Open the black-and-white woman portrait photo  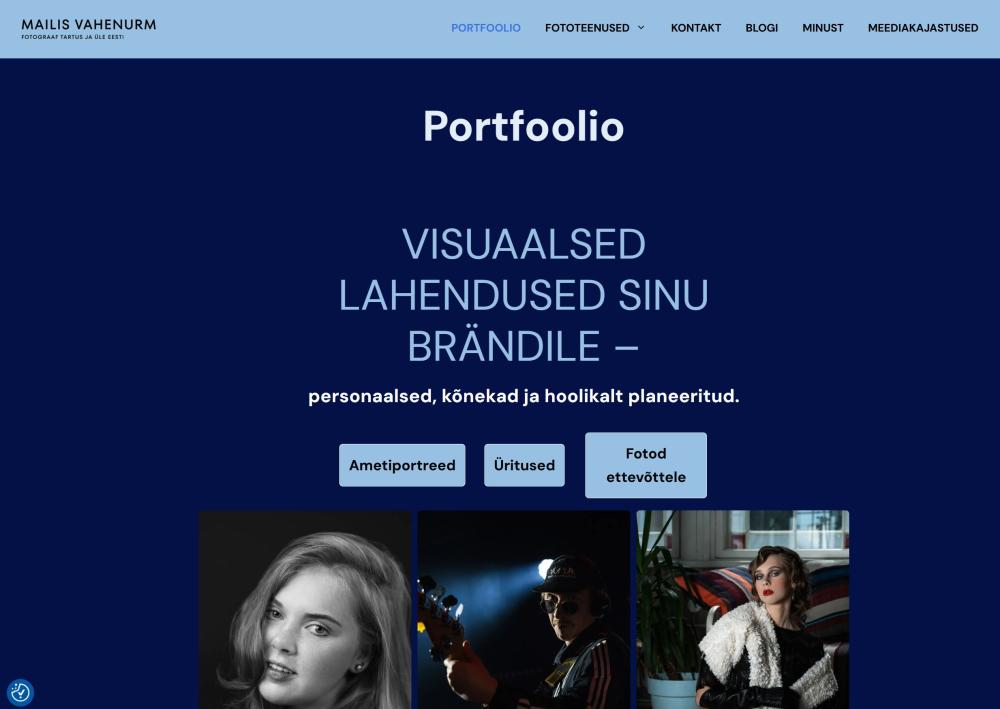tap(305, 610)
